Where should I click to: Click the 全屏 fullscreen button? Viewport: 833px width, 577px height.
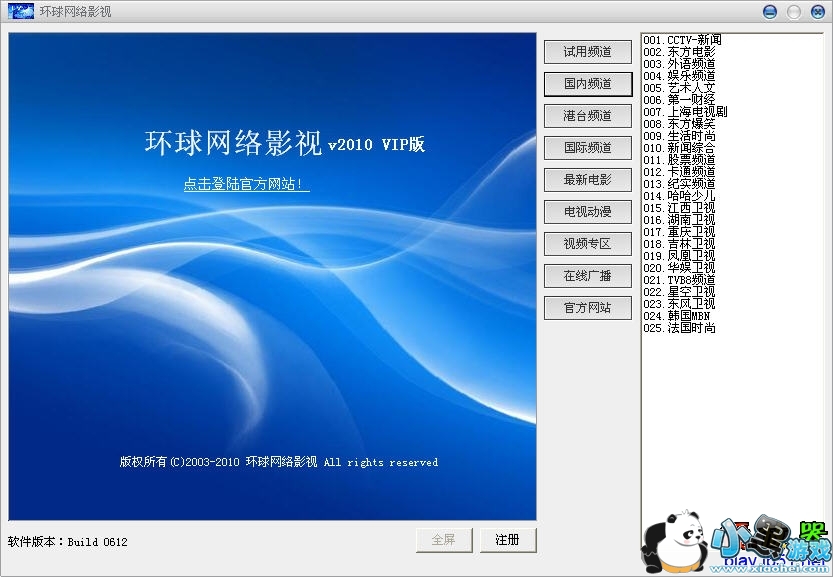point(444,540)
